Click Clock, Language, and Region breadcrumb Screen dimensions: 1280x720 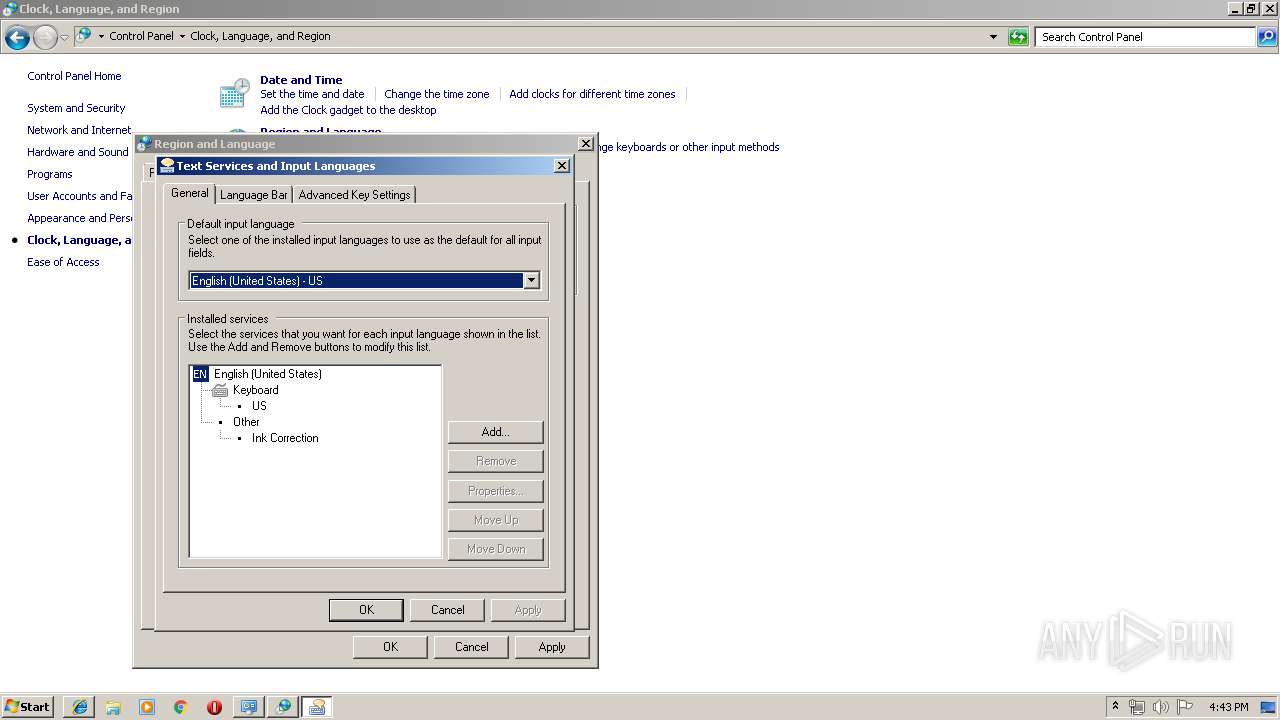coord(260,36)
